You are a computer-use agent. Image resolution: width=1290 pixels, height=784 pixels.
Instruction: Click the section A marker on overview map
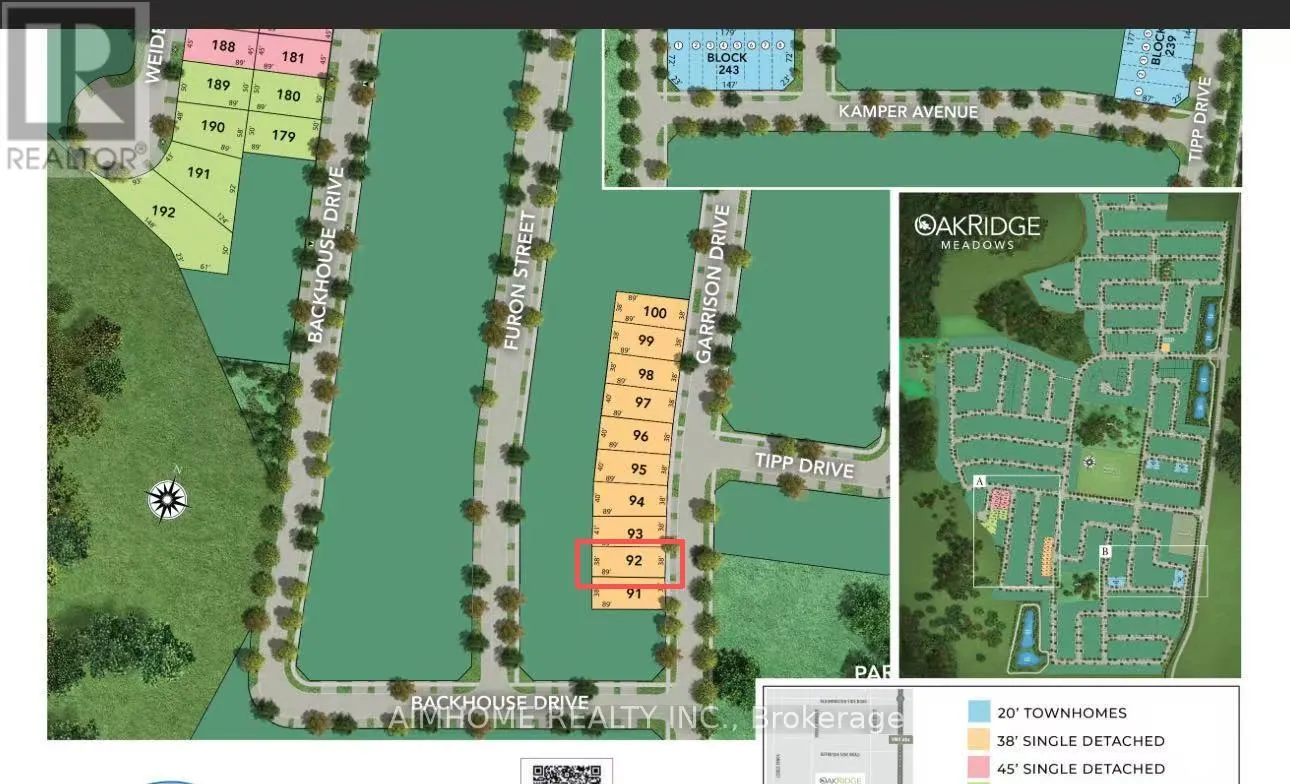point(981,481)
